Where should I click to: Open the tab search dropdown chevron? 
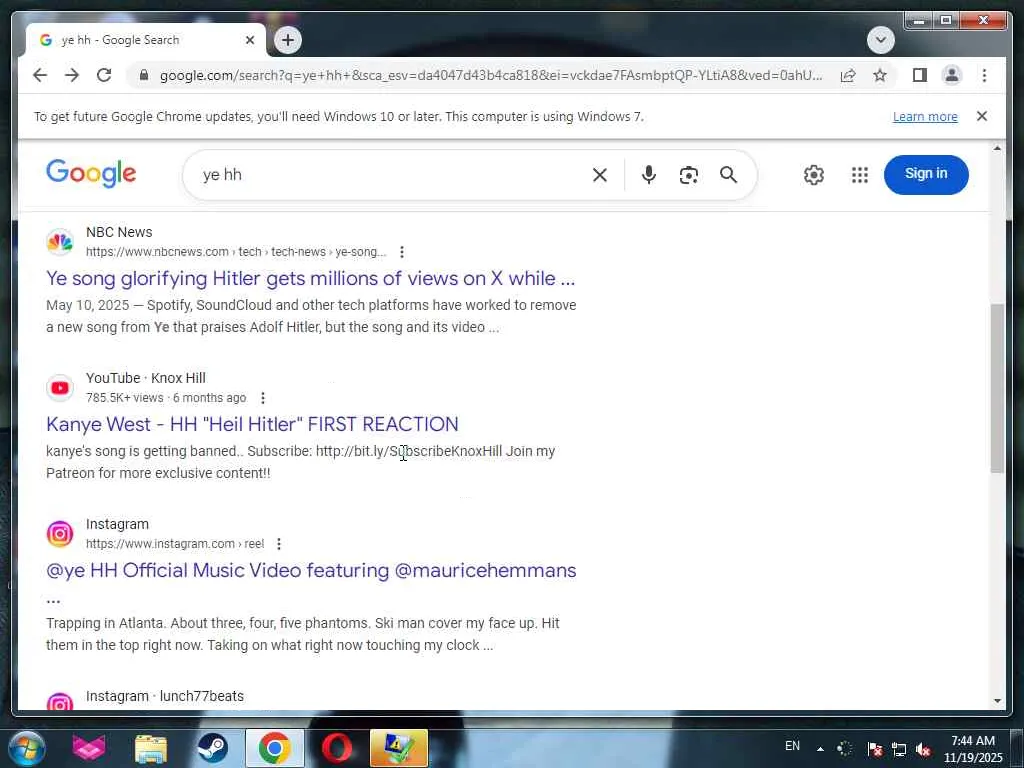click(880, 40)
